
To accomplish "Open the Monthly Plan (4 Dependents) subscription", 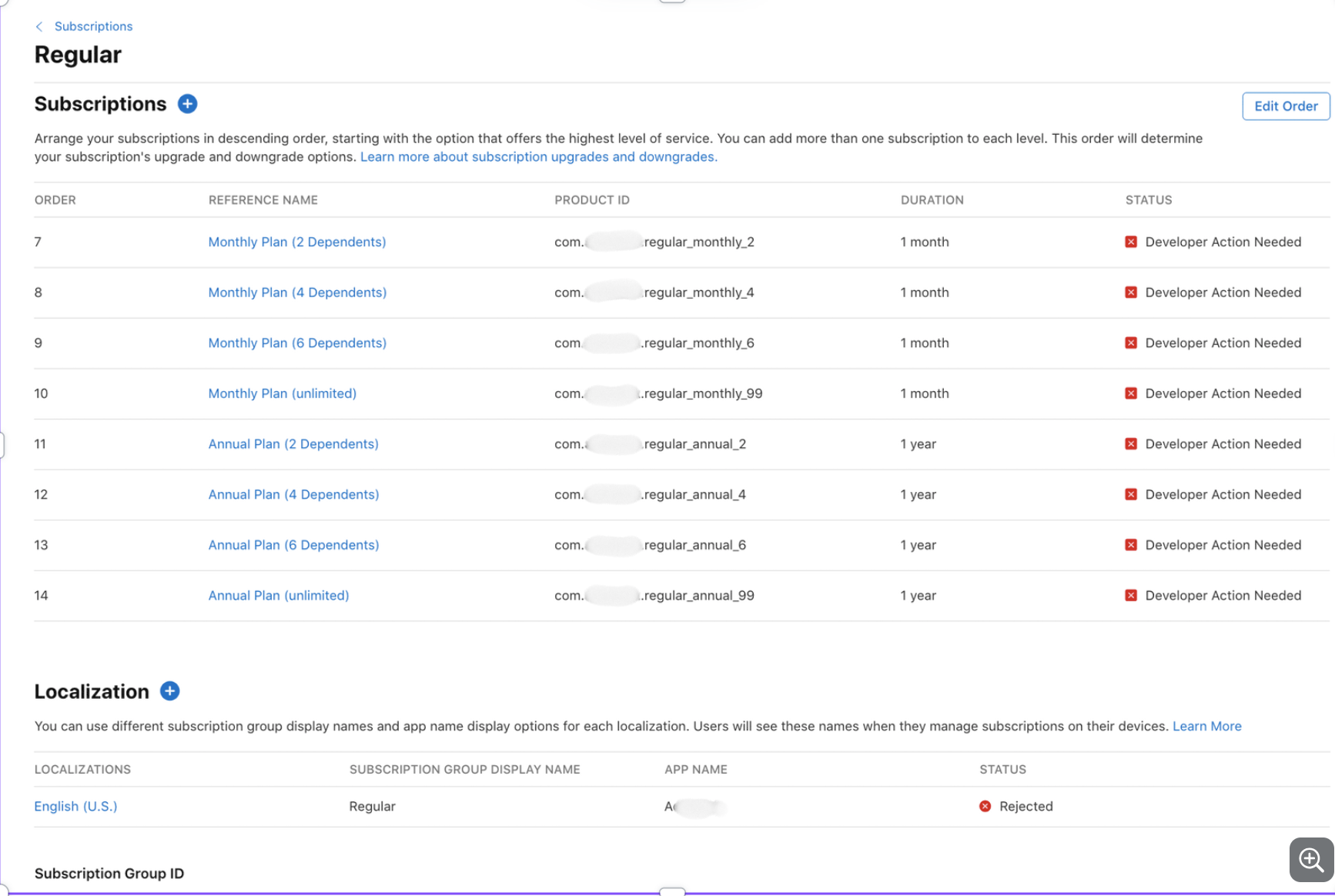I will [x=297, y=293].
